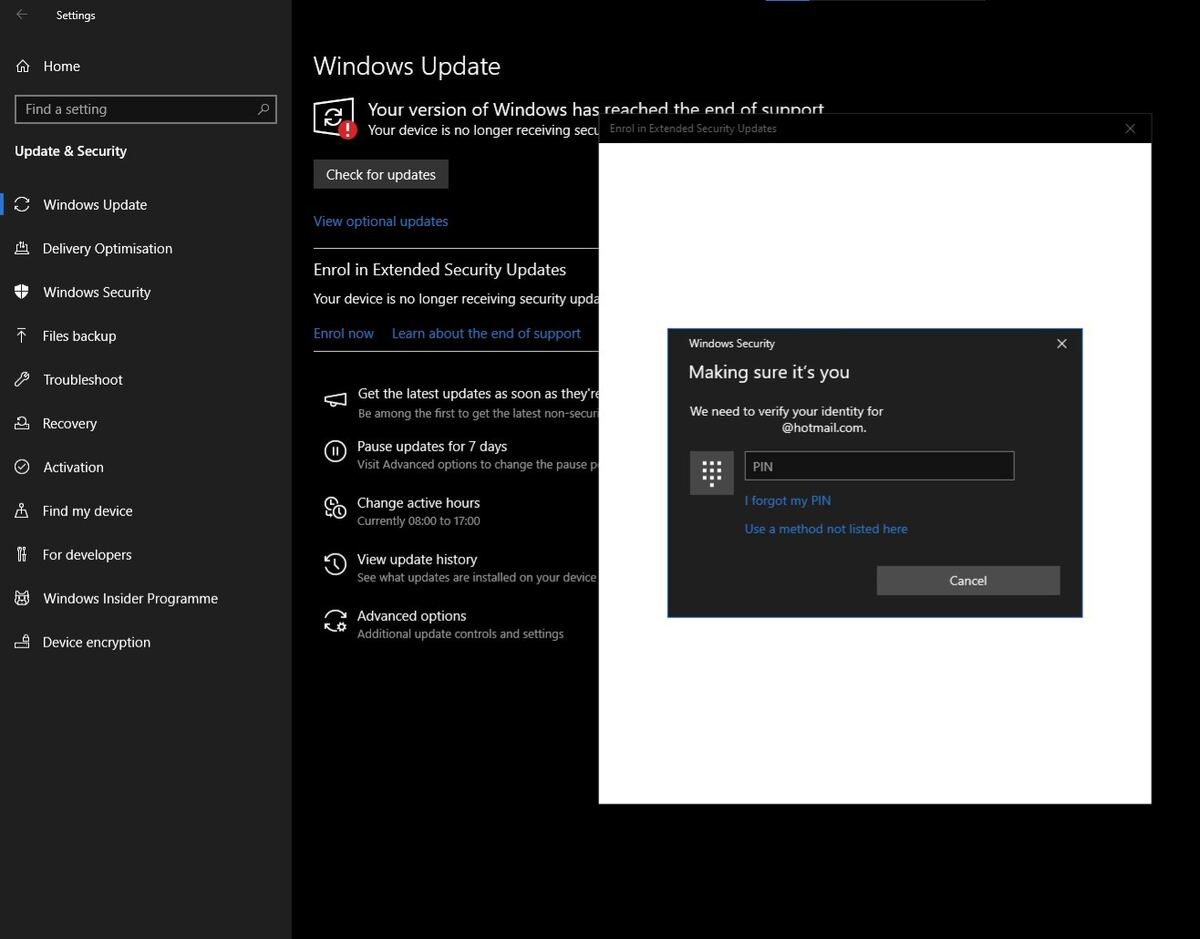Image resolution: width=1200 pixels, height=939 pixels.
Task: Select the Windows Security shield icon
Action: 22,292
